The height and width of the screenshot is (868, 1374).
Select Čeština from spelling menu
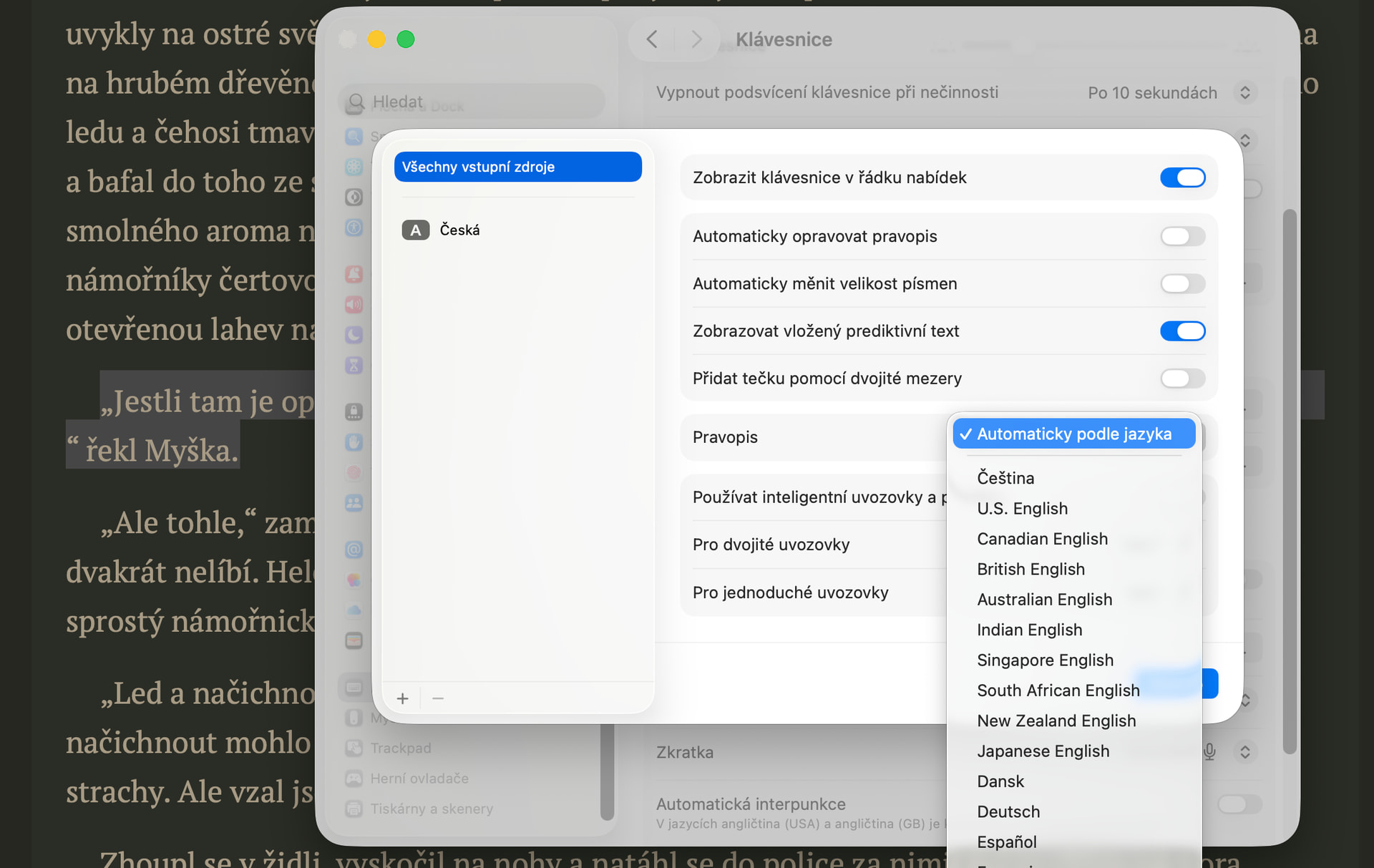(x=1005, y=478)
